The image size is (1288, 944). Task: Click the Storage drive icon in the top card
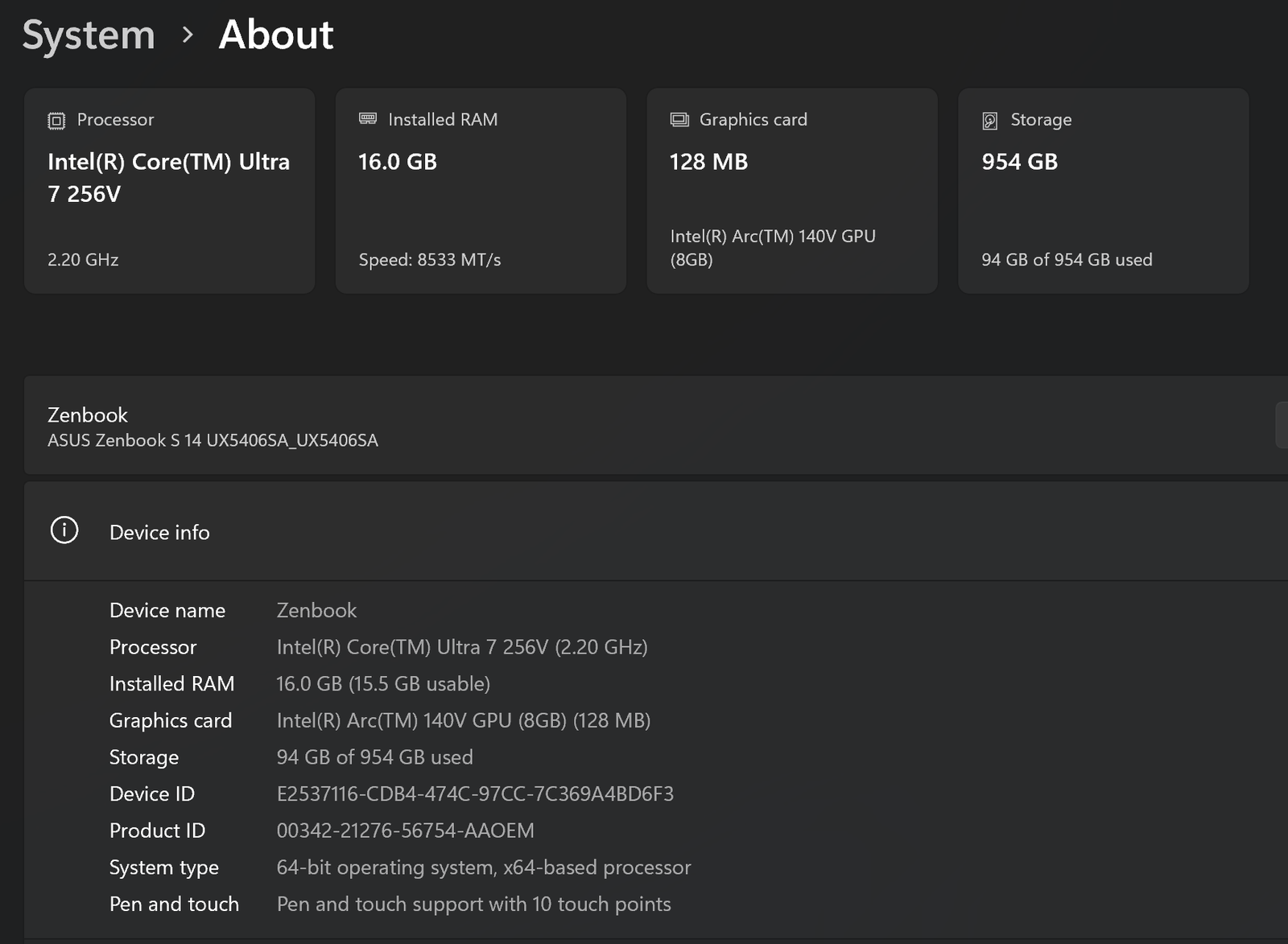point(990,121)
